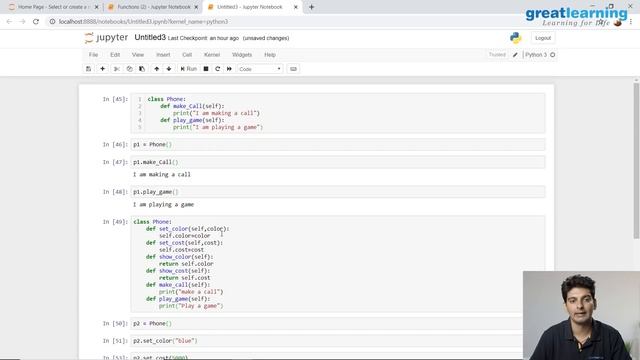The image size is (640, 360).
Task: Click the Jupyter logo
Action: pos(106,38)
